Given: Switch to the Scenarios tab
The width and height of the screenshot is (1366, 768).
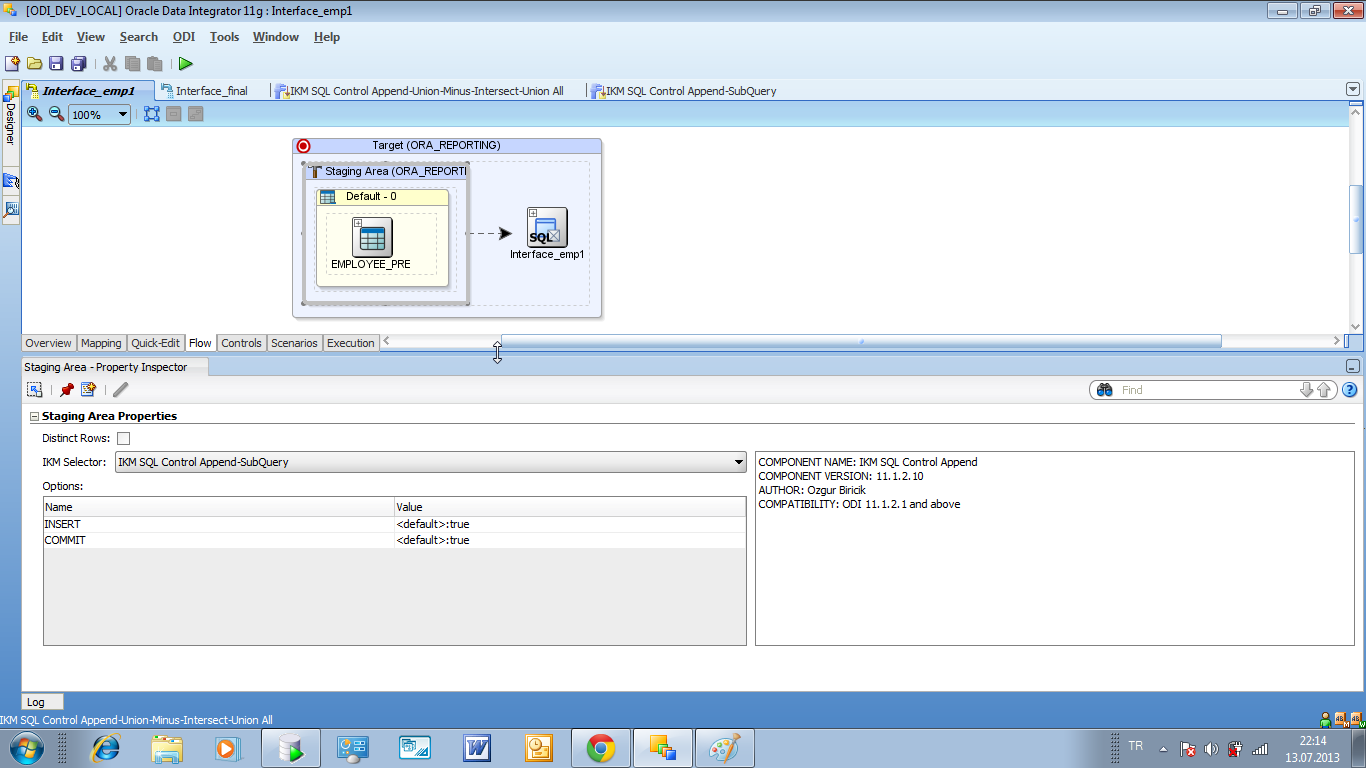Looking at the screenshot, I should pyautogui.click(x=294, y=343).
